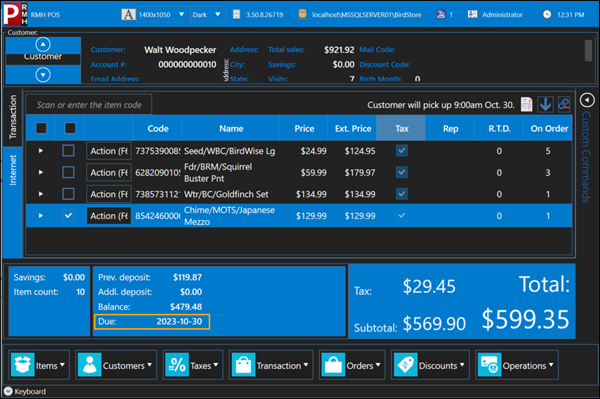Viewport: 600px width, 399px height.
Task: Click Action button for Goldfinch Set
Action: pos(109,194)
